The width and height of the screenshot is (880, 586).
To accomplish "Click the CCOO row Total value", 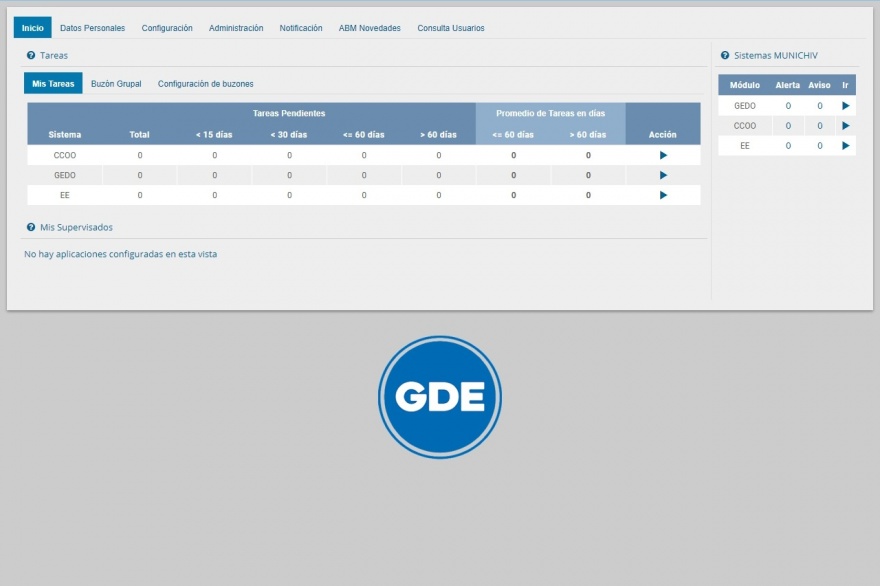I will [x=140, y=155].
